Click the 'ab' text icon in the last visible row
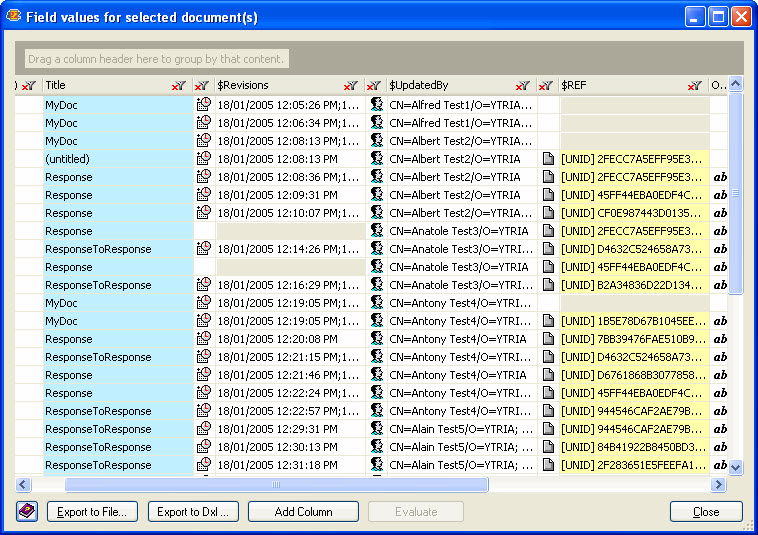The image size is (758, 535). pos(719,465)
